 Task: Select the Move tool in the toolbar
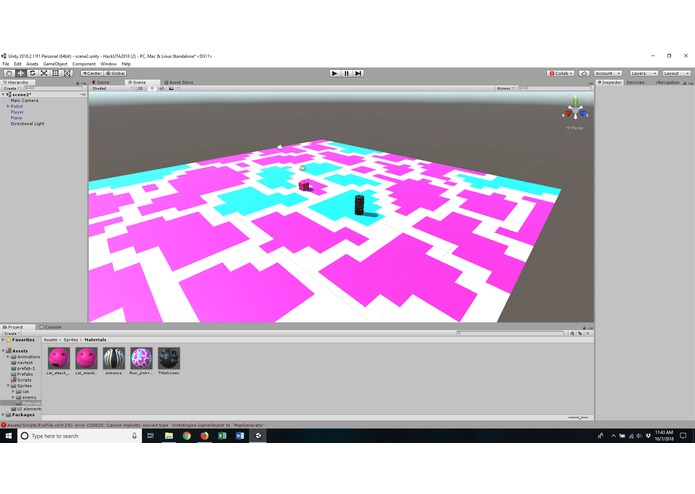coord(20,73)
